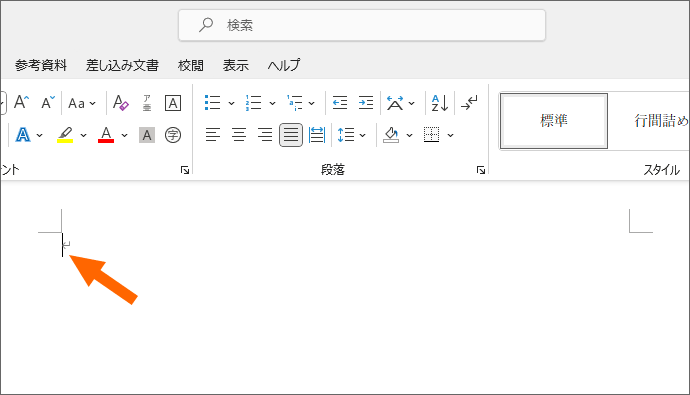Image resolution: width=690 pixels, height=395 pixels.
Task: Open the 参考資料 ribbon tab
Action: 41,65
